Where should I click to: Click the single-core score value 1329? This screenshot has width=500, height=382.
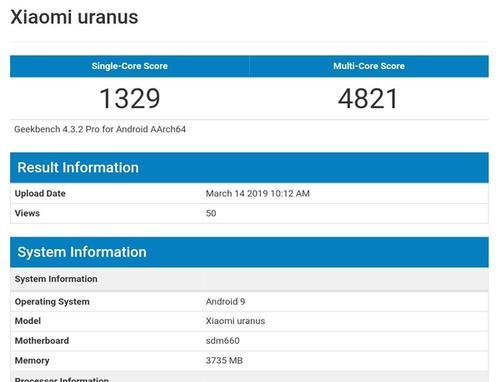(x=130, y=99)
